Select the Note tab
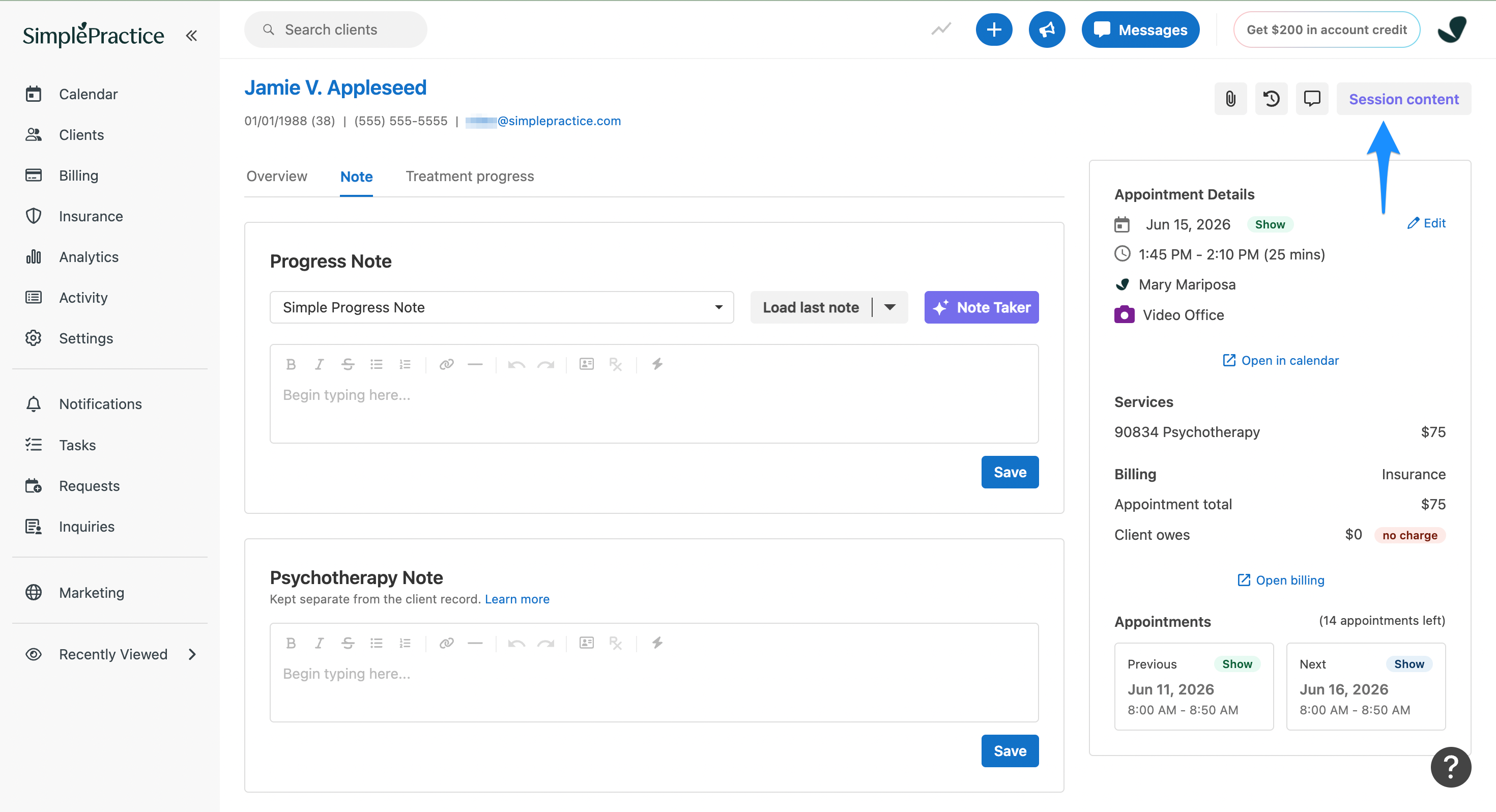Screen dimensions: 1496x812 (x=356, y=177)
